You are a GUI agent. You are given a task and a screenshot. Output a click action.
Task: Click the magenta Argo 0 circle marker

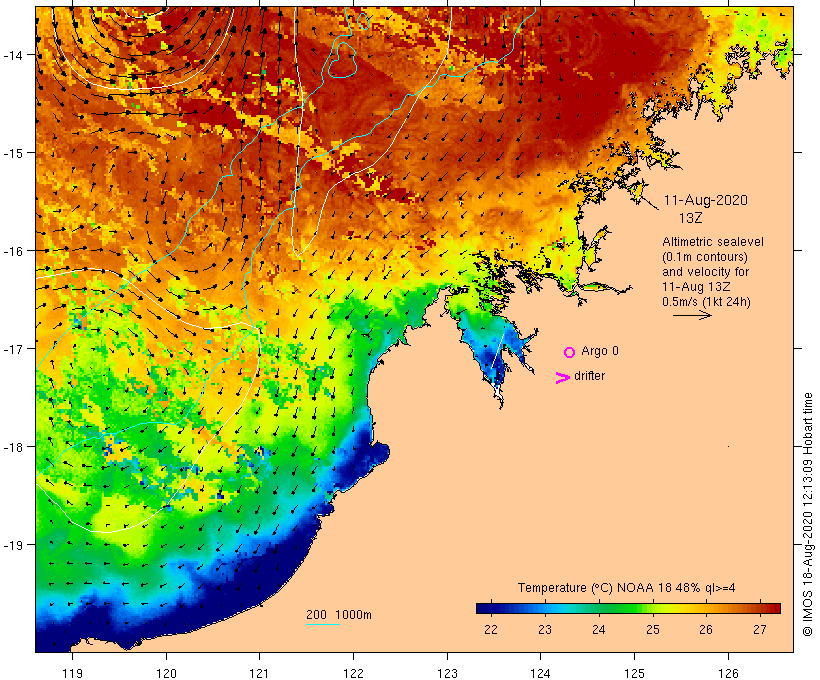pos(569,352)
